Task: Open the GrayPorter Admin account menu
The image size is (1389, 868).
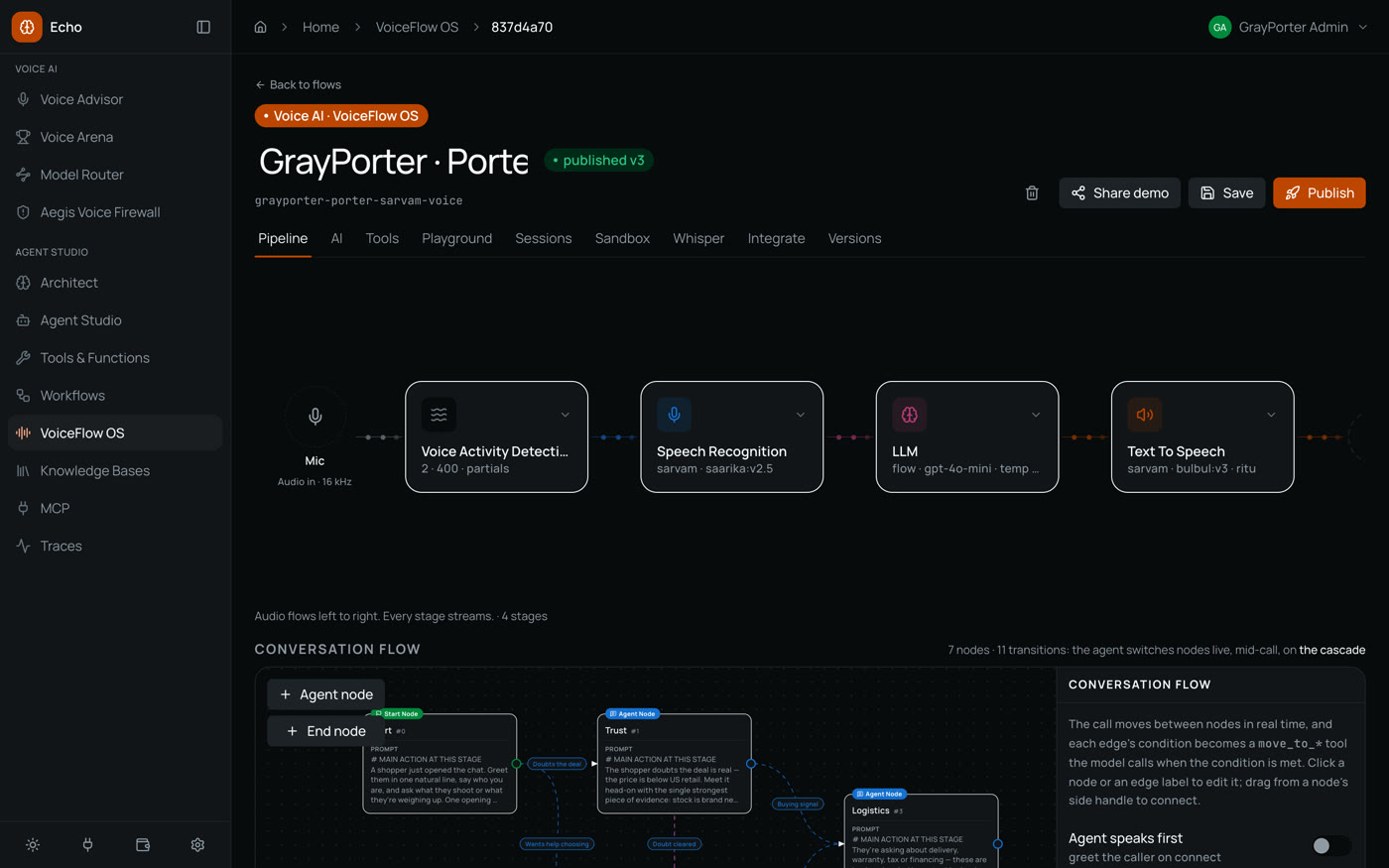Action: (1288, 27)
